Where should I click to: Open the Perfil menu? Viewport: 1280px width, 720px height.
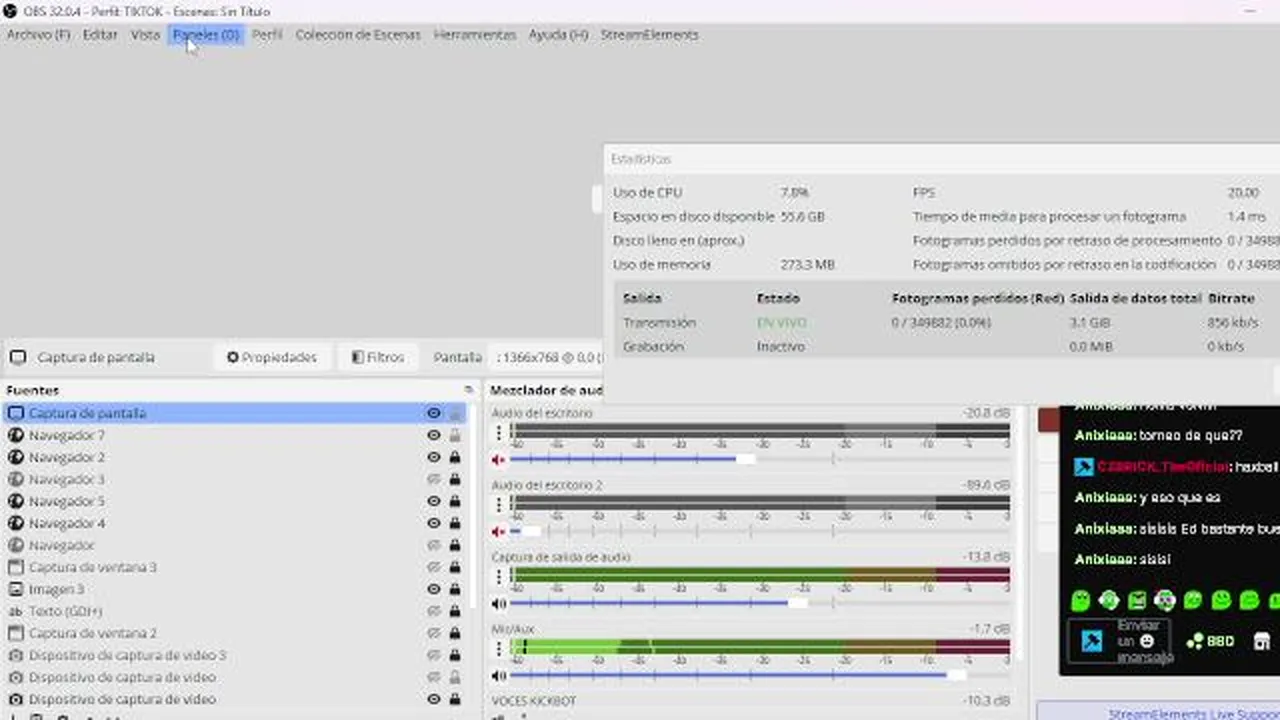click(267, 35)
